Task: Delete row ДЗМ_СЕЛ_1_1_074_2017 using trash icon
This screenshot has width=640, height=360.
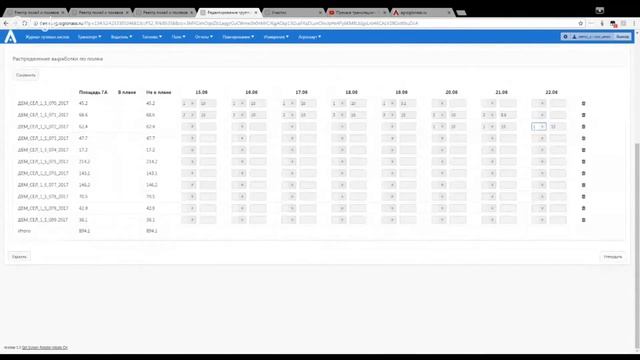Action: point(583,150)
